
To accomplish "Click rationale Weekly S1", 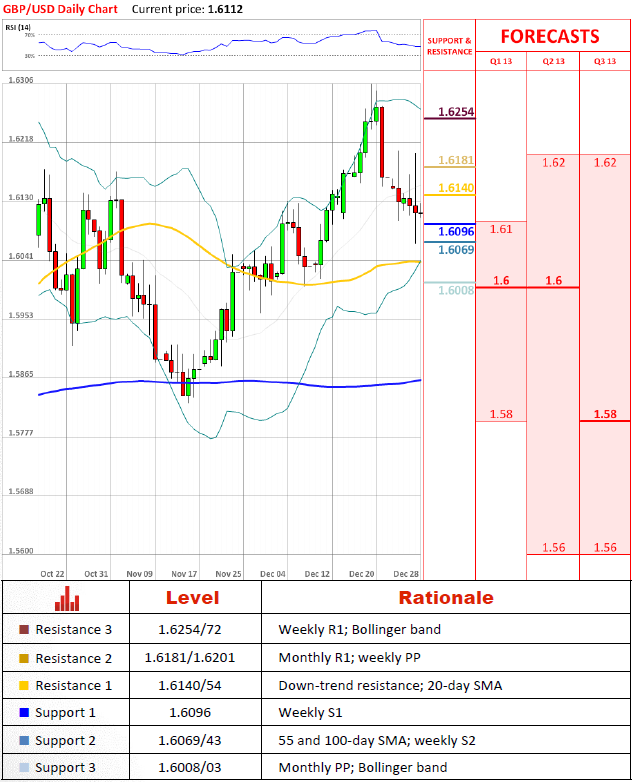I will click(x=310, y=713).
